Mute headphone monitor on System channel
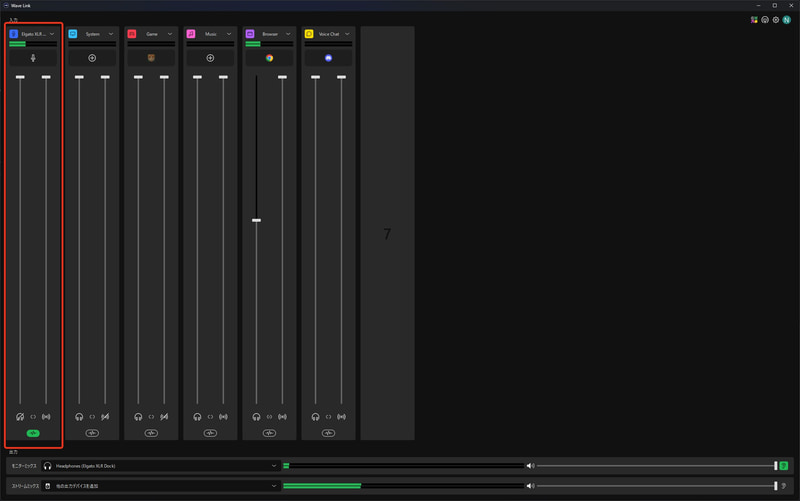Image resolution: width=800 pixels, height=501 pixels. click(79, 417)
